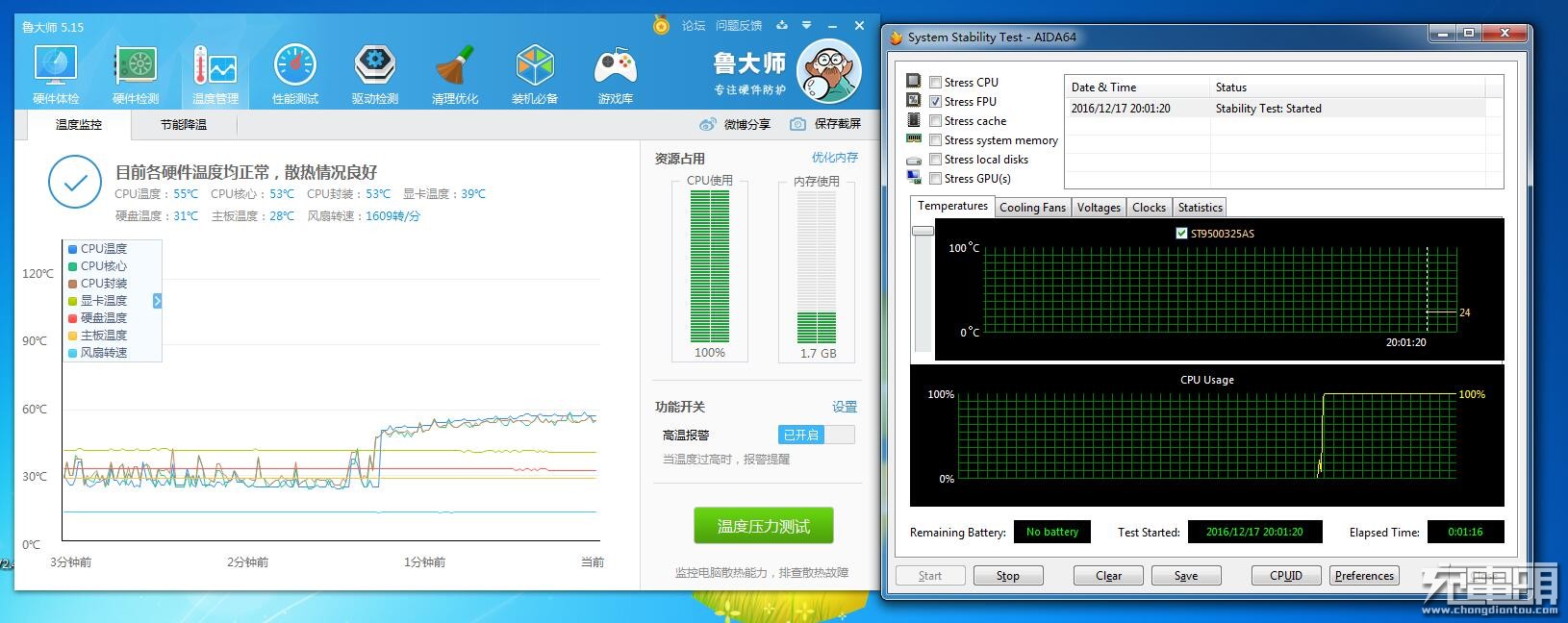Enable the Stress CPU checkbox
The width and height of the screenshot is (1568, 623).
click(x=935, y=83)
